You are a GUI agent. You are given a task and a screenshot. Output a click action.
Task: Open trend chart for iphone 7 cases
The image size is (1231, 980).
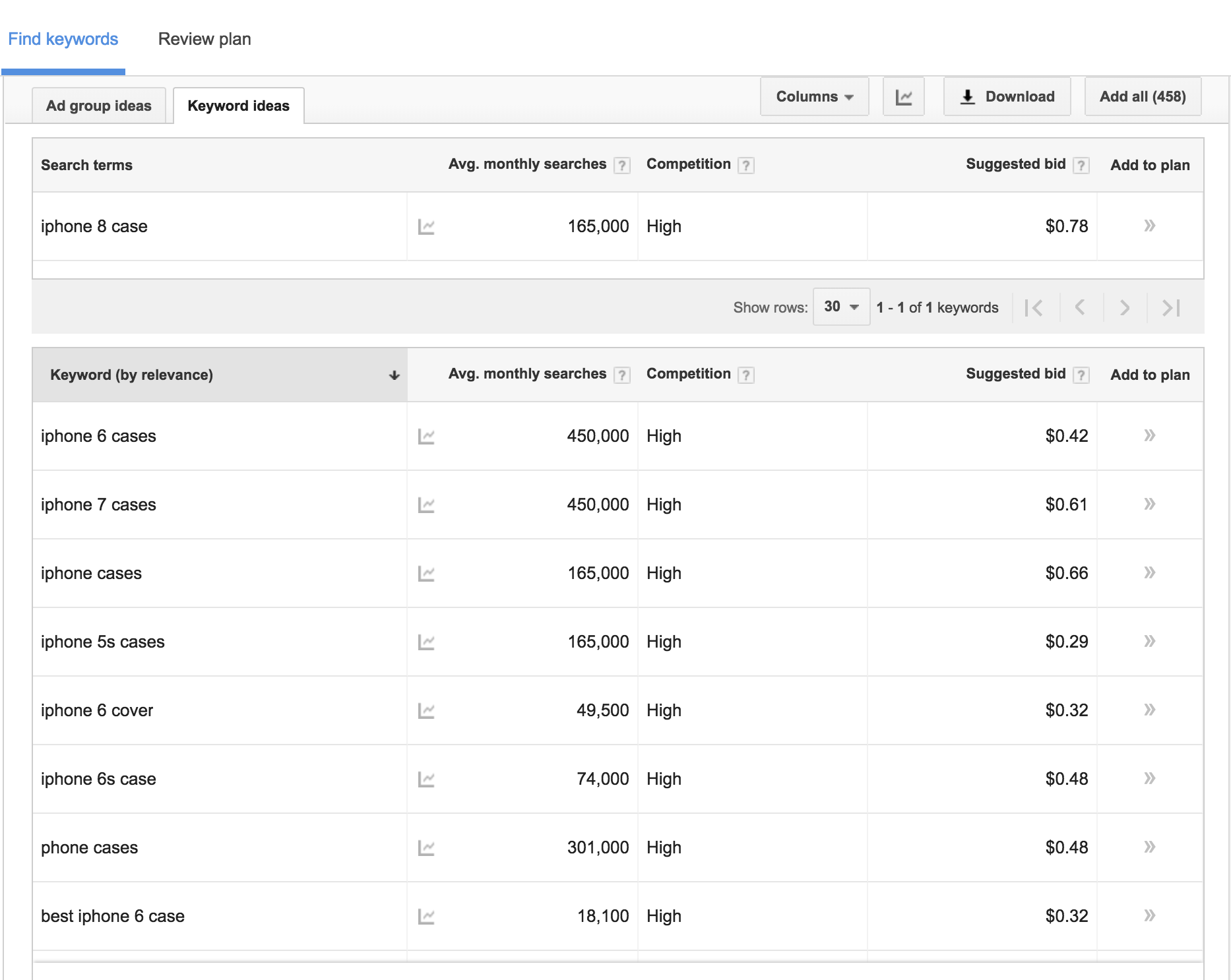pyautogui.click(x=426, y=505)
